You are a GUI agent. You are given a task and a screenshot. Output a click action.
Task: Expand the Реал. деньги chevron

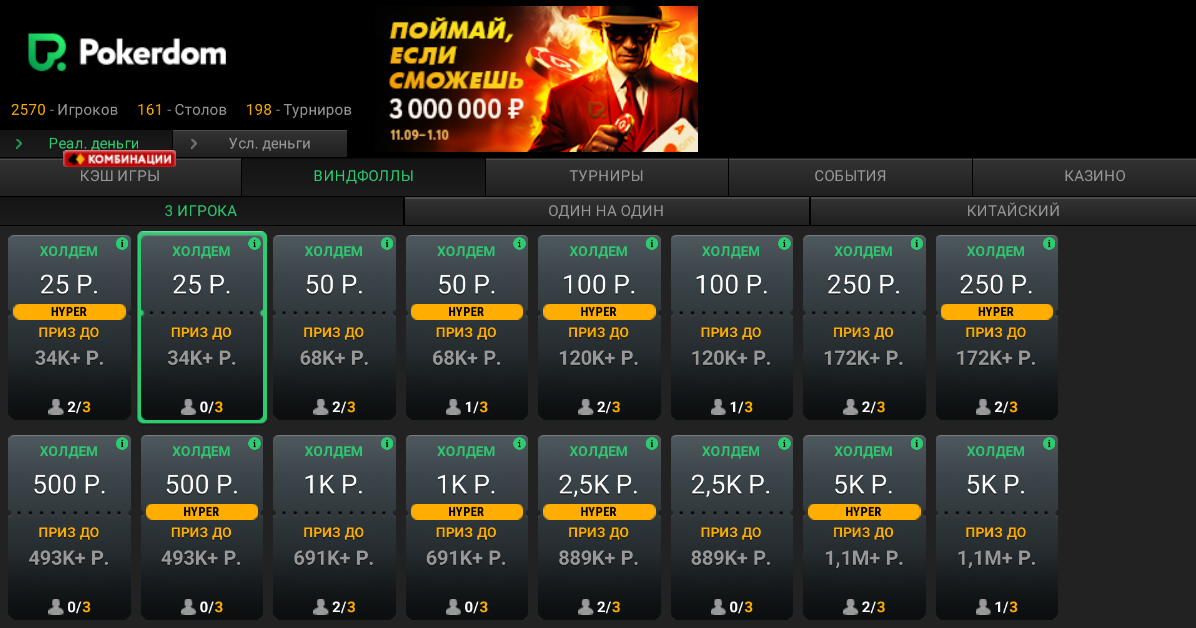19,143
